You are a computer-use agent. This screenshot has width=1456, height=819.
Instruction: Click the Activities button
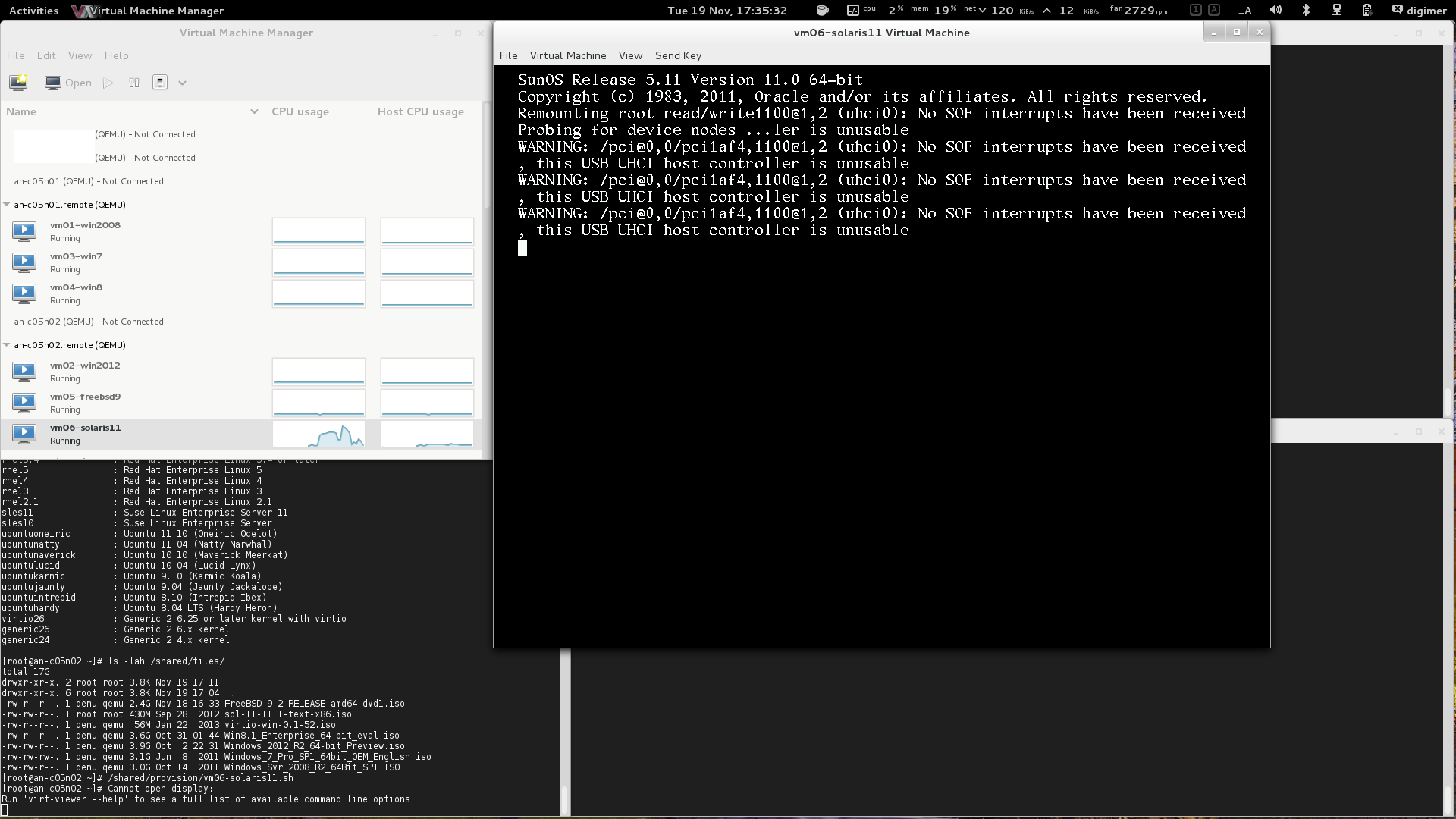pyautogui.click(x=33, y=11)
